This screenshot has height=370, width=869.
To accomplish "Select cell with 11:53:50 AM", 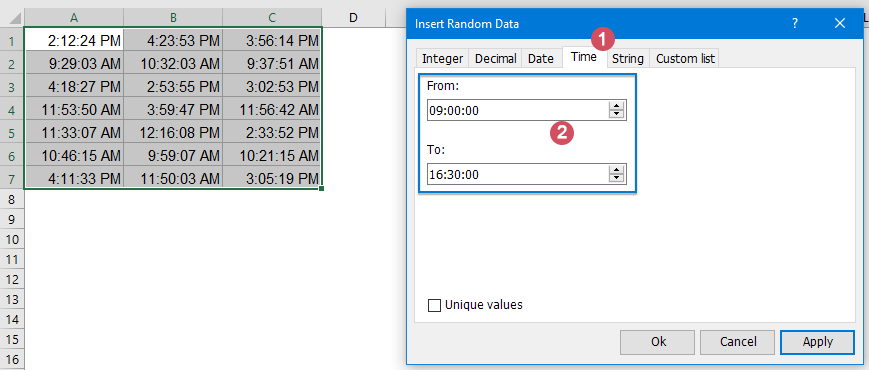I will click(74, 109).
